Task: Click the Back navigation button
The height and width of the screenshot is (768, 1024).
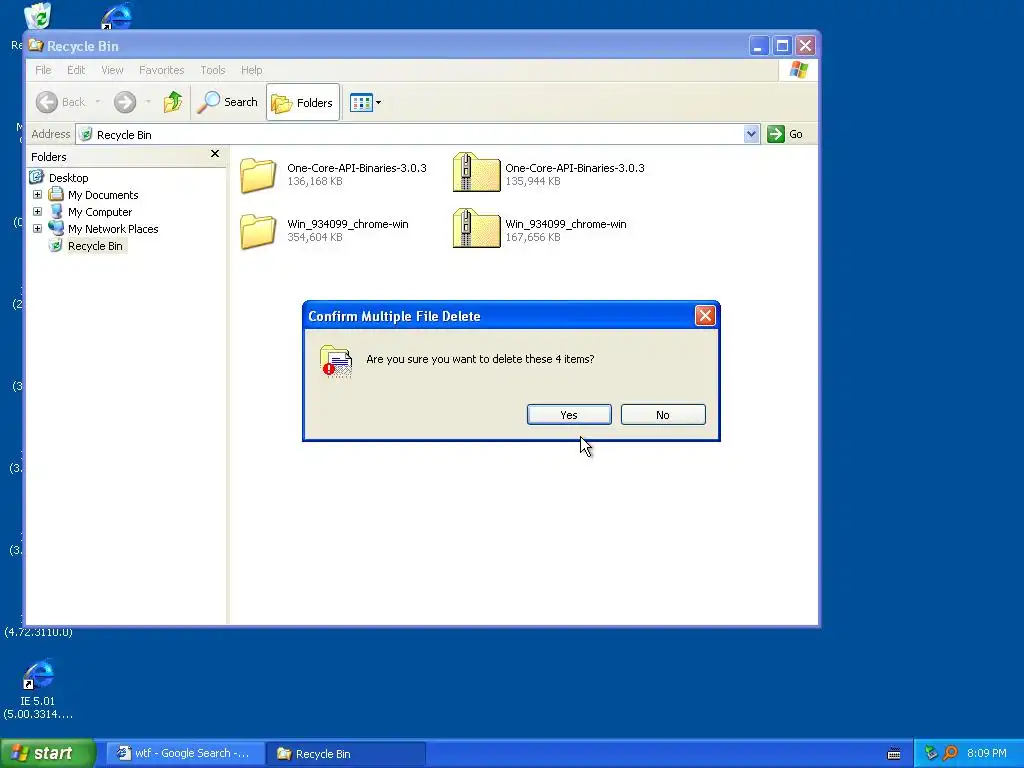Action: pos(61,102)
